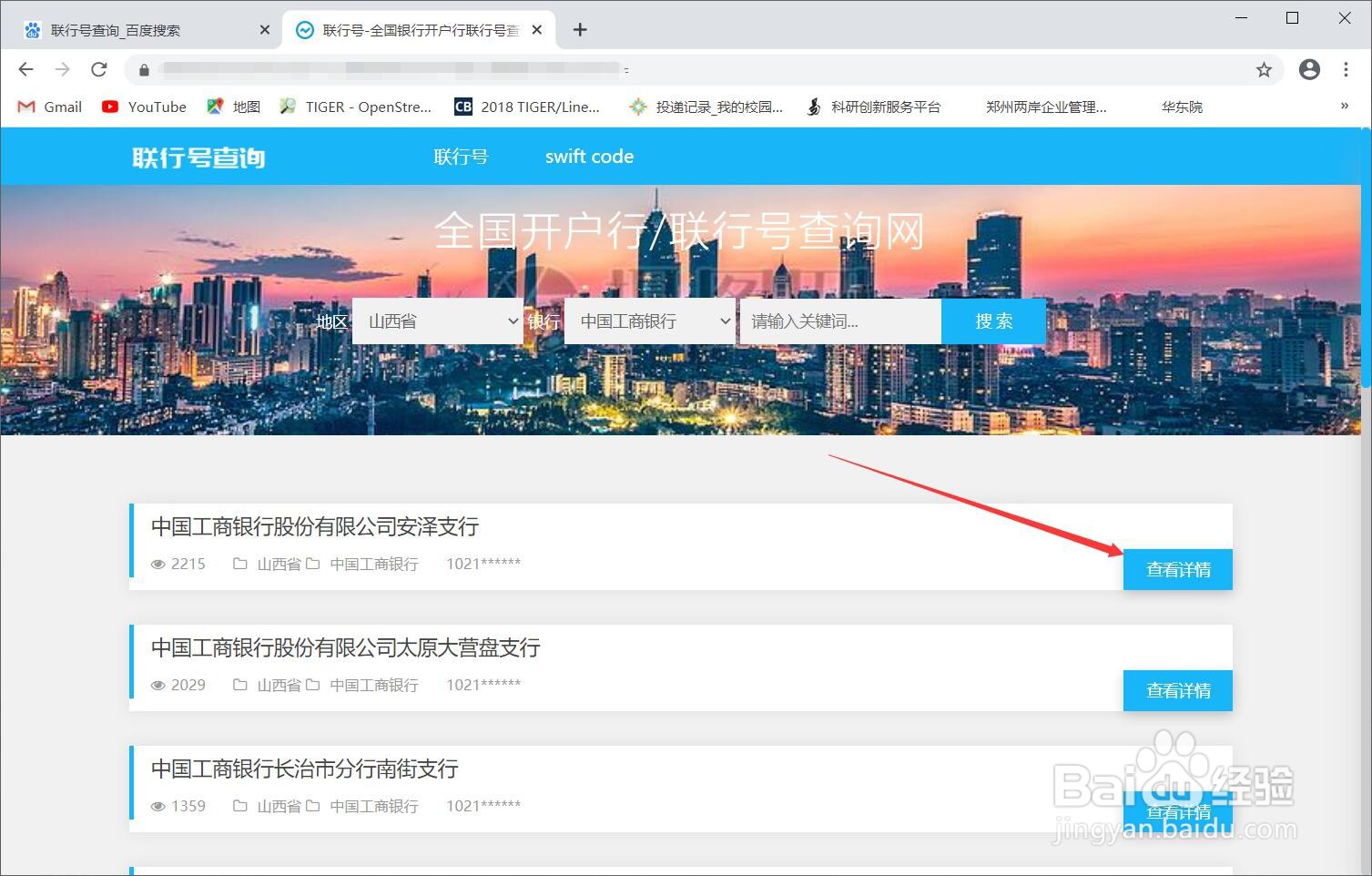Open the browser profile avatar icon
The width and height of the screenshot is (1372, 876).
(x=1309, y=69)
